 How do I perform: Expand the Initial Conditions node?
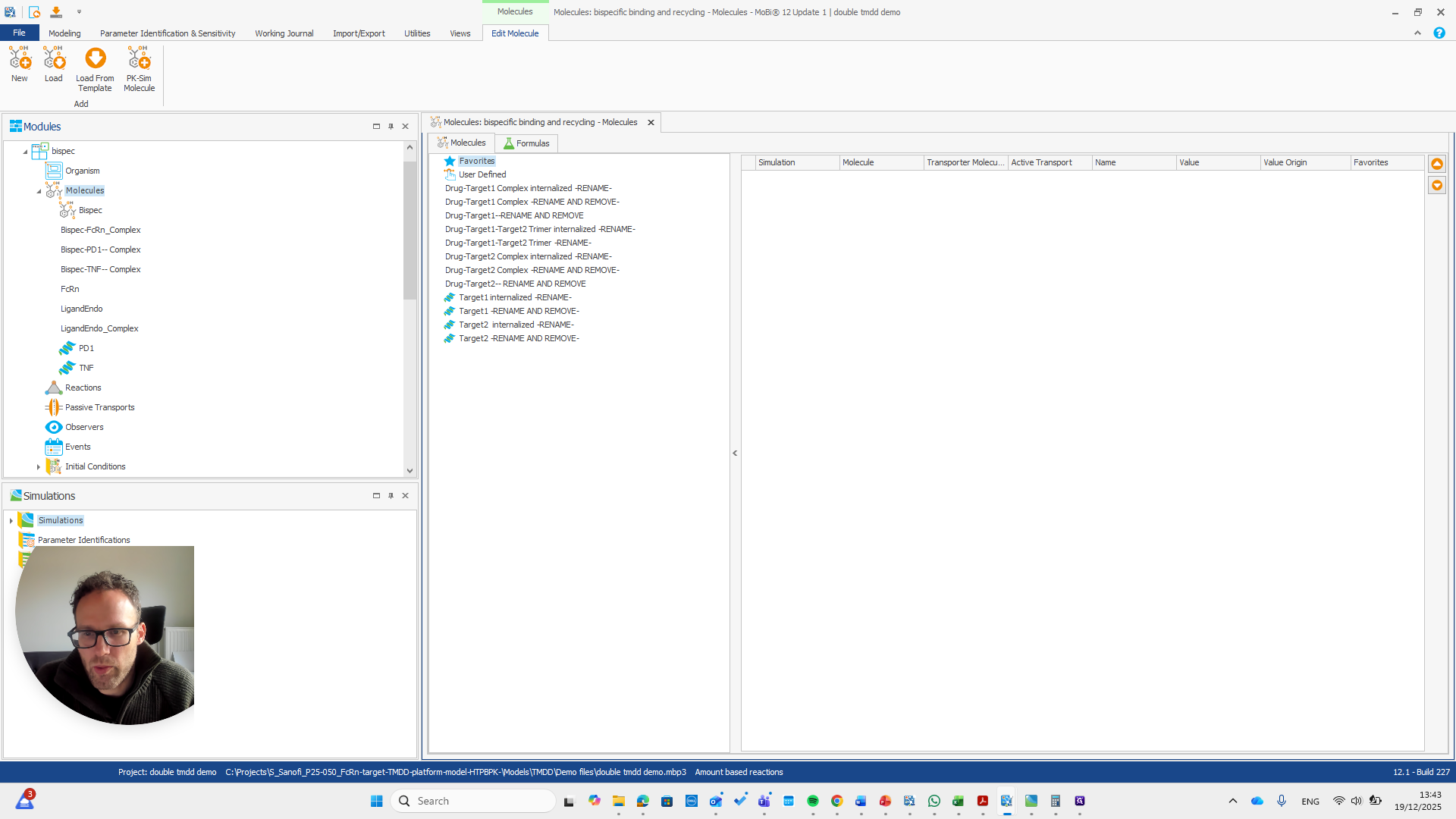tap(39, 466)
